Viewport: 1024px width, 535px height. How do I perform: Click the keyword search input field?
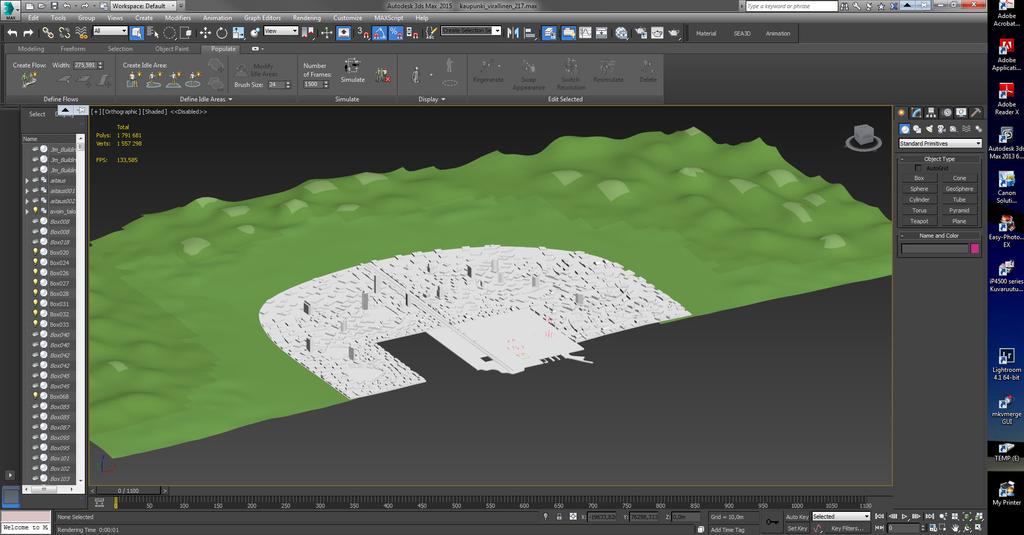pyautogui.click(x=791, y=6)
